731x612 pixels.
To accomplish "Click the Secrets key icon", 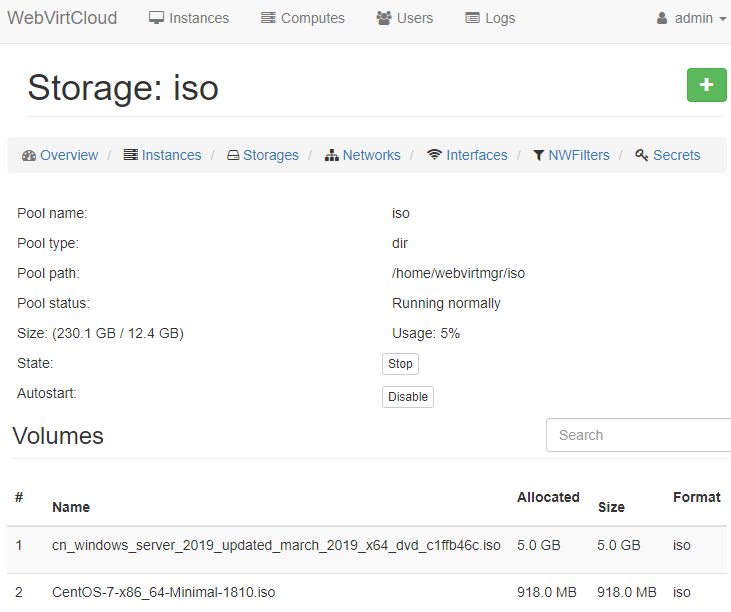I will 641,155.
